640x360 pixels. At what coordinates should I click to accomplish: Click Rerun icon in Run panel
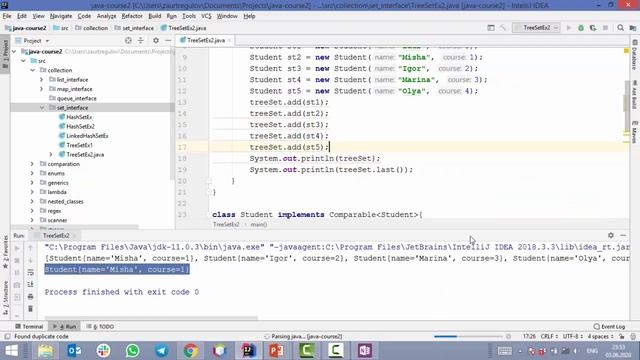(17, 248)
